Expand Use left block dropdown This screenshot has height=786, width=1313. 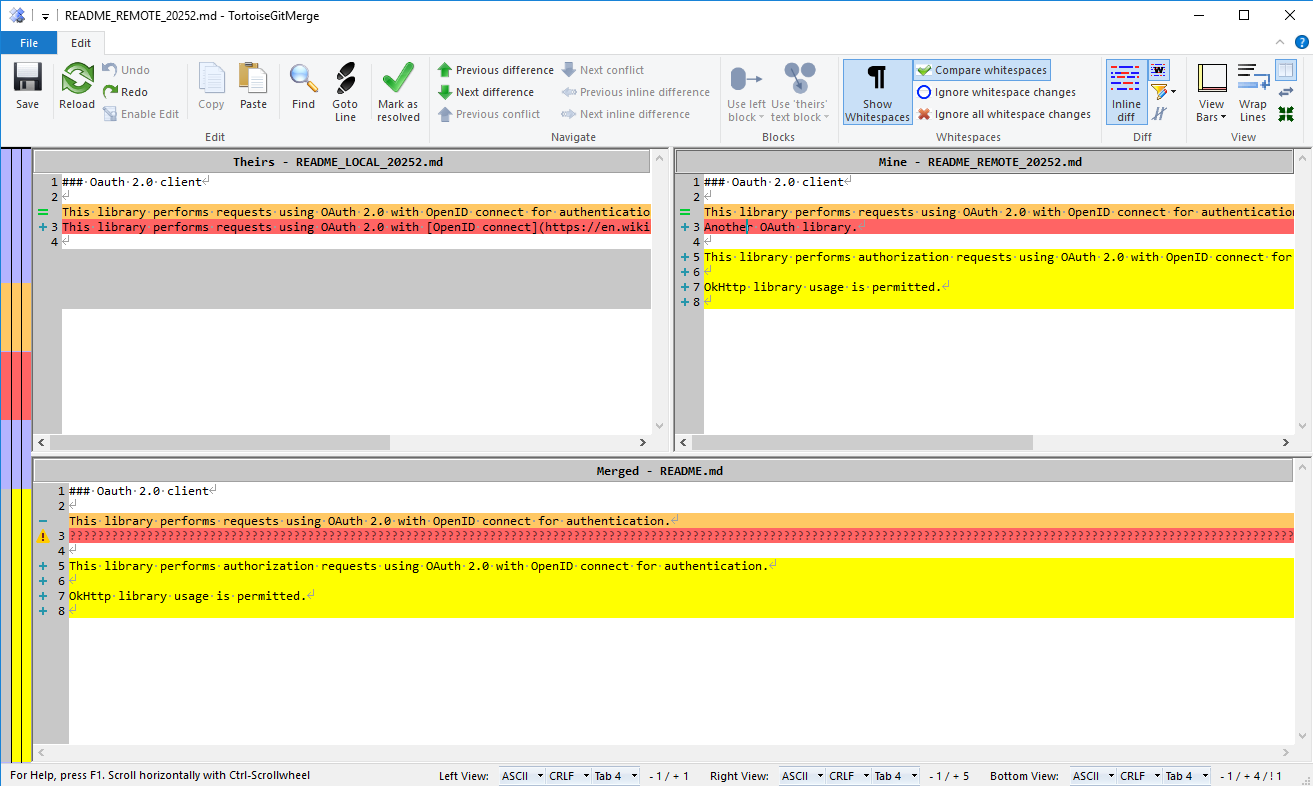coord(746,110)
